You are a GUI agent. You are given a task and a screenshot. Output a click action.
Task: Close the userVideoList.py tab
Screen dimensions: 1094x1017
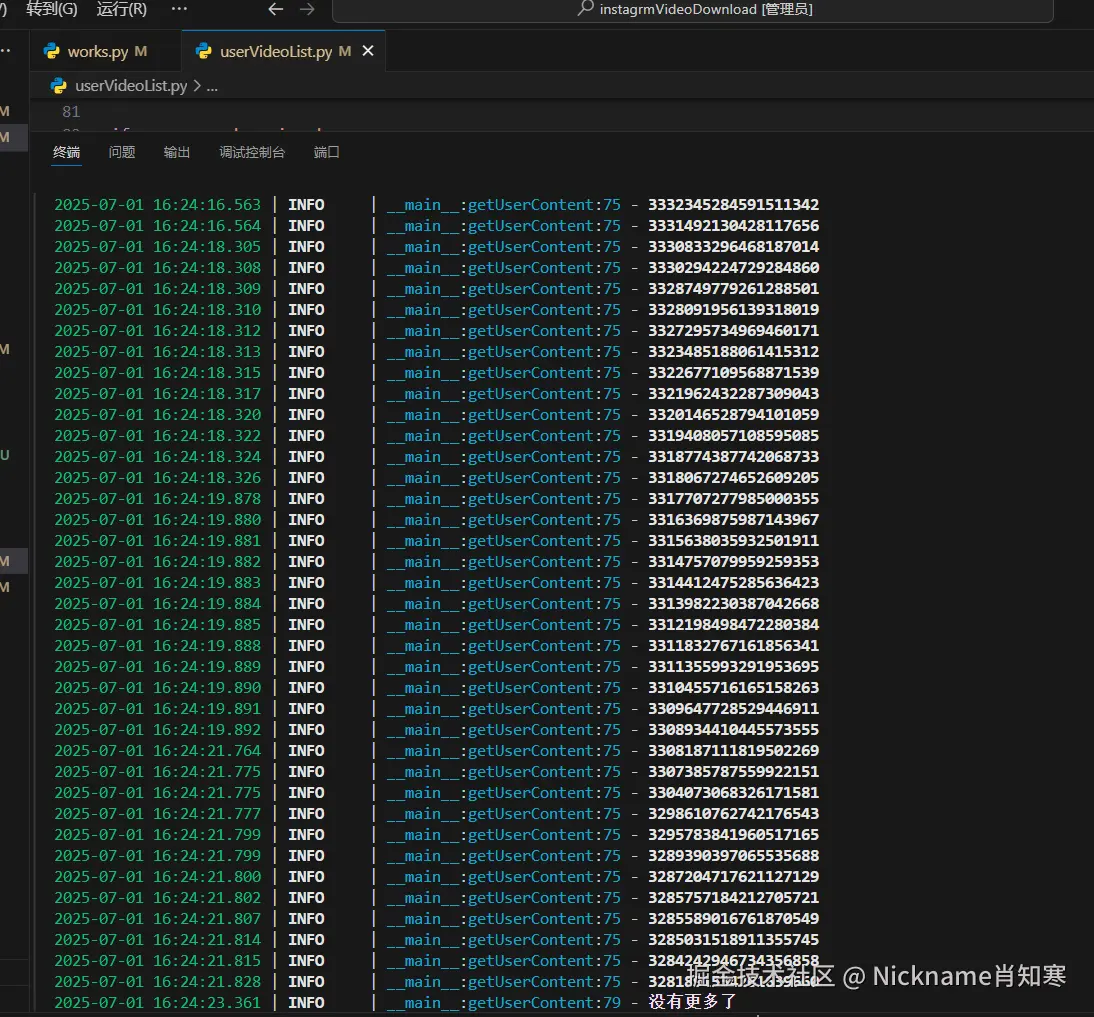pos(368,51)
